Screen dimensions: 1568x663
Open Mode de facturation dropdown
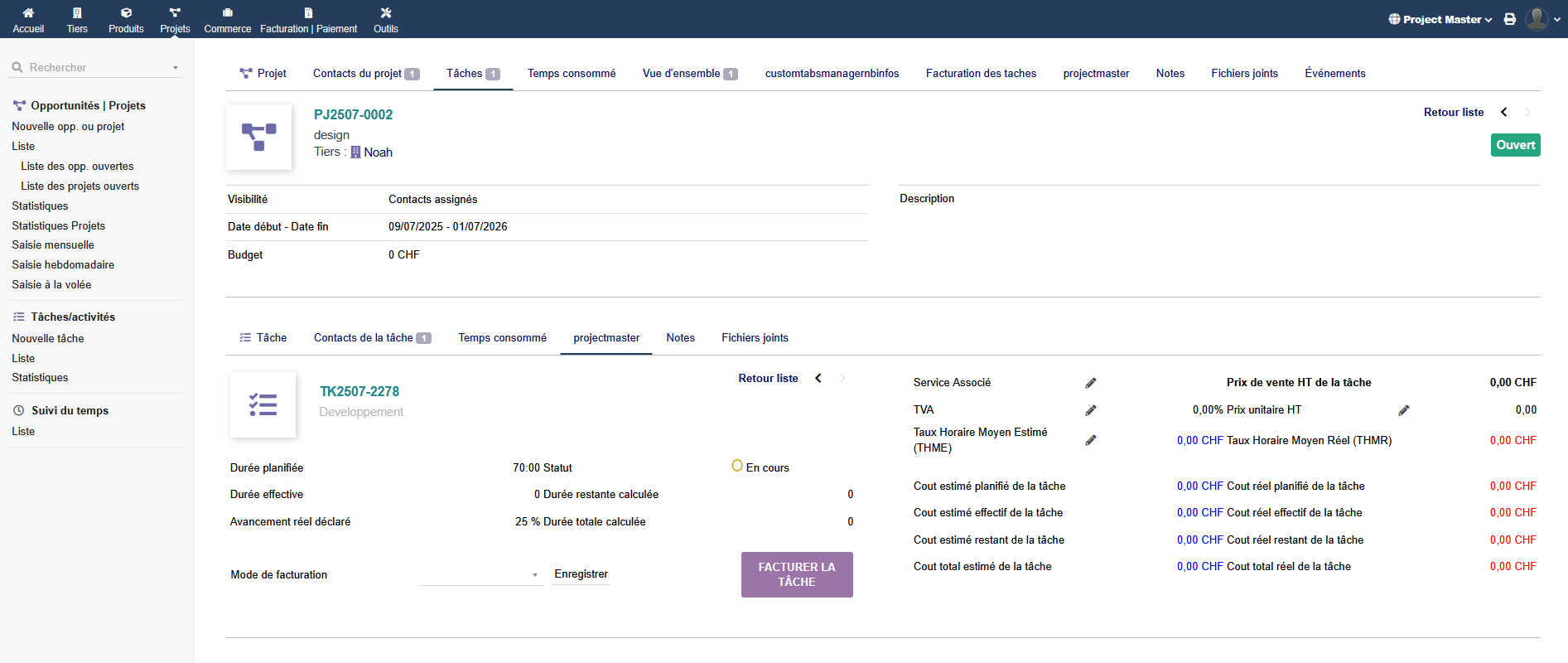(x=480, y=574)
